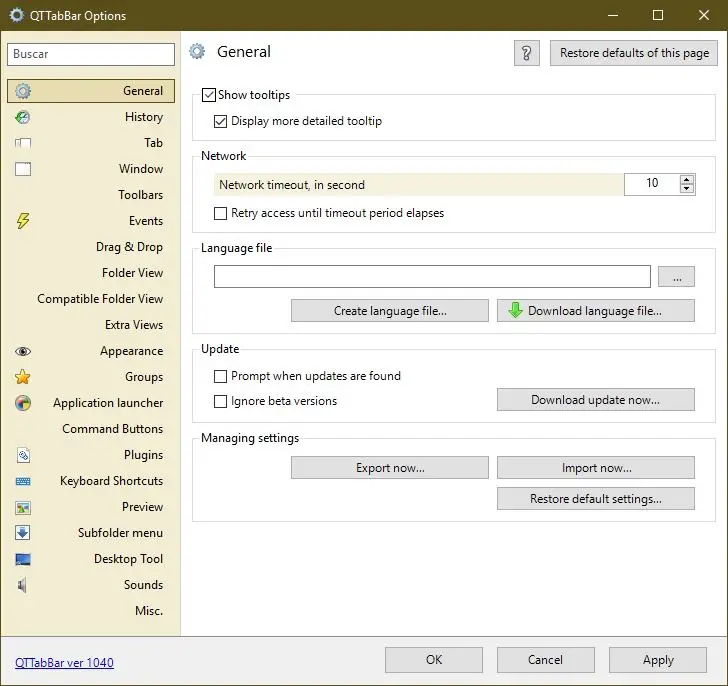The width and height of the screenshot is (728, 686).
Task: Click the speaker icon for Sounds
Action: [x=23, y=585]
